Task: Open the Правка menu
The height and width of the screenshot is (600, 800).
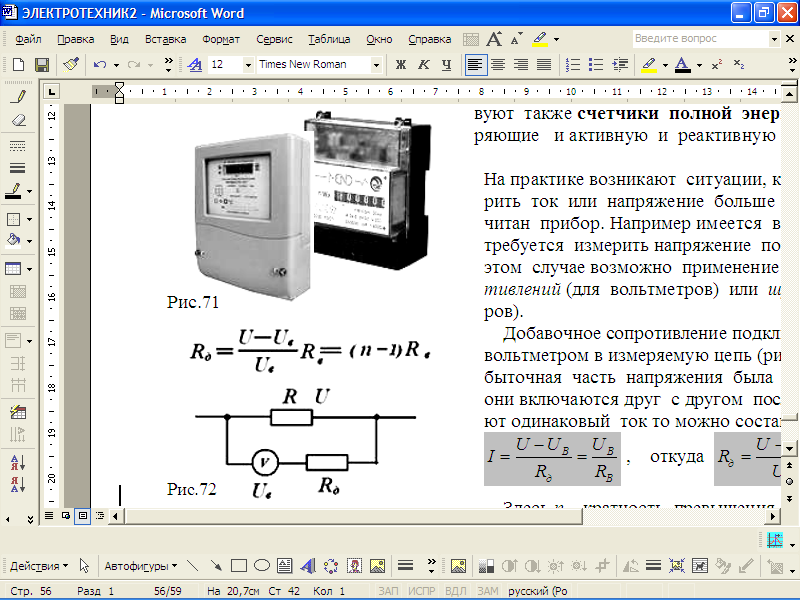Action: [x=76, y=39]
